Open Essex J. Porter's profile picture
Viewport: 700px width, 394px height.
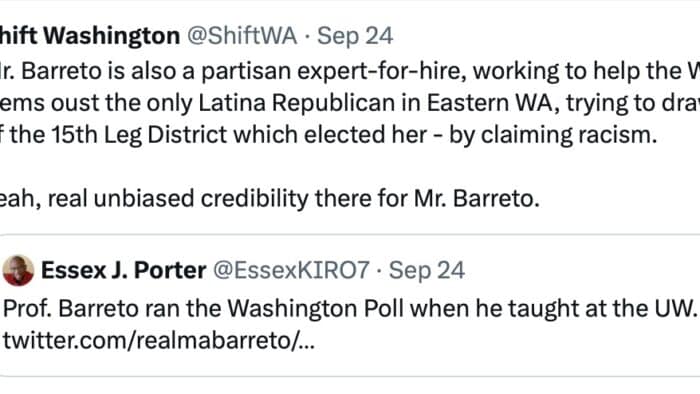click(18, 270)
